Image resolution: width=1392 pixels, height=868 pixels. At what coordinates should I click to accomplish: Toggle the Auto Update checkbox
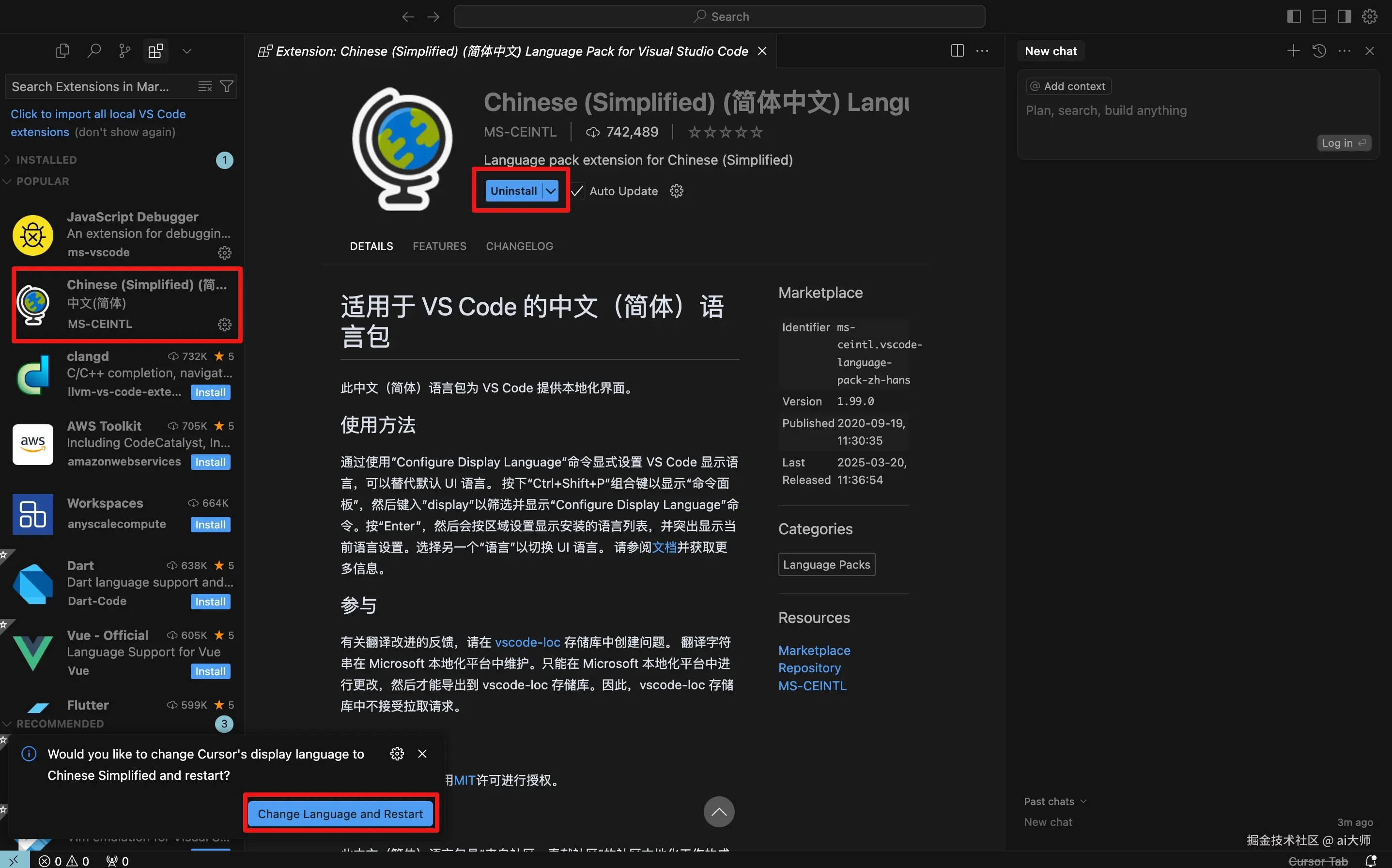pos(577,191)
